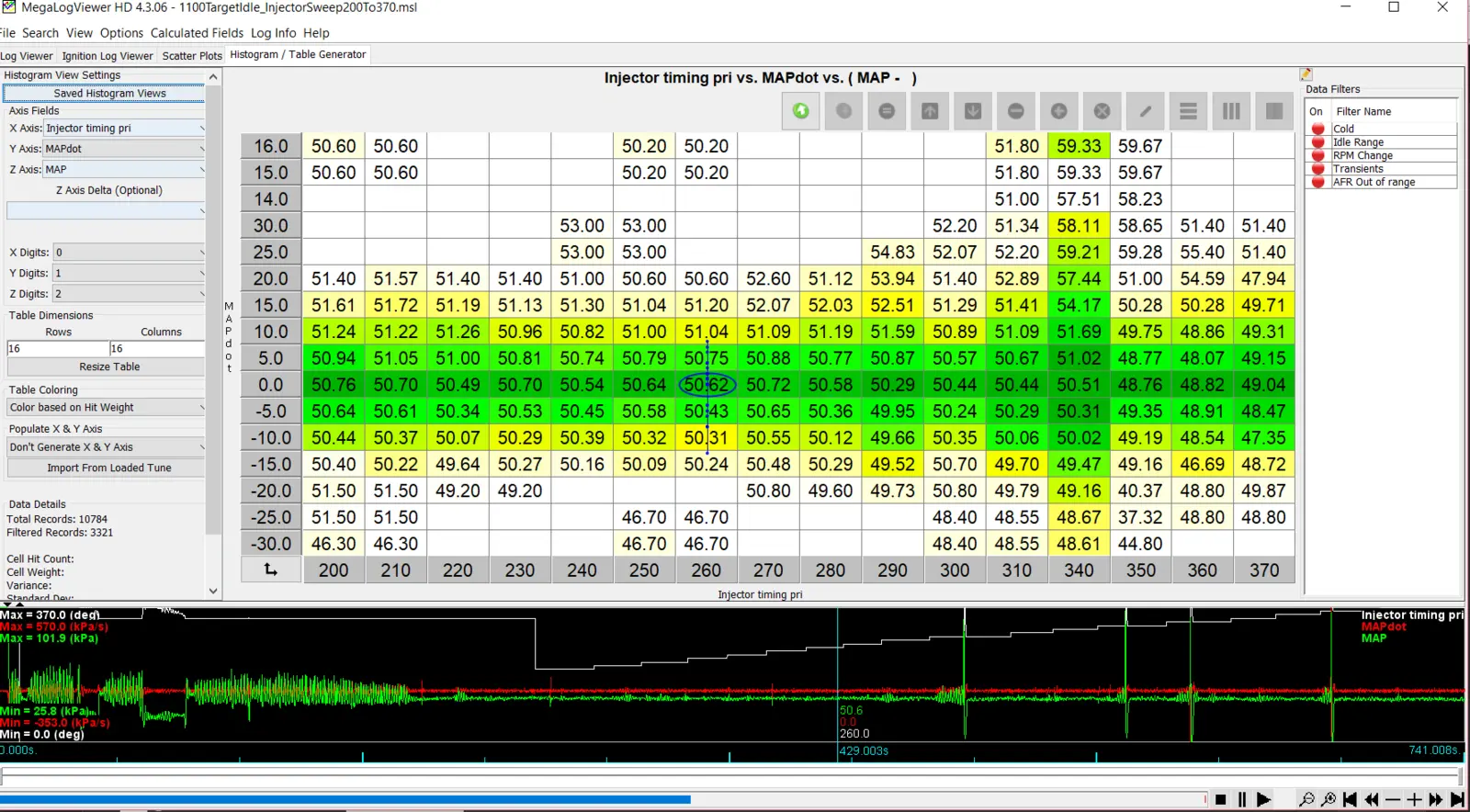Click the settings panel scroll down arrow
The height and width of the screenshot is (812, 1470).
(213, 592)
